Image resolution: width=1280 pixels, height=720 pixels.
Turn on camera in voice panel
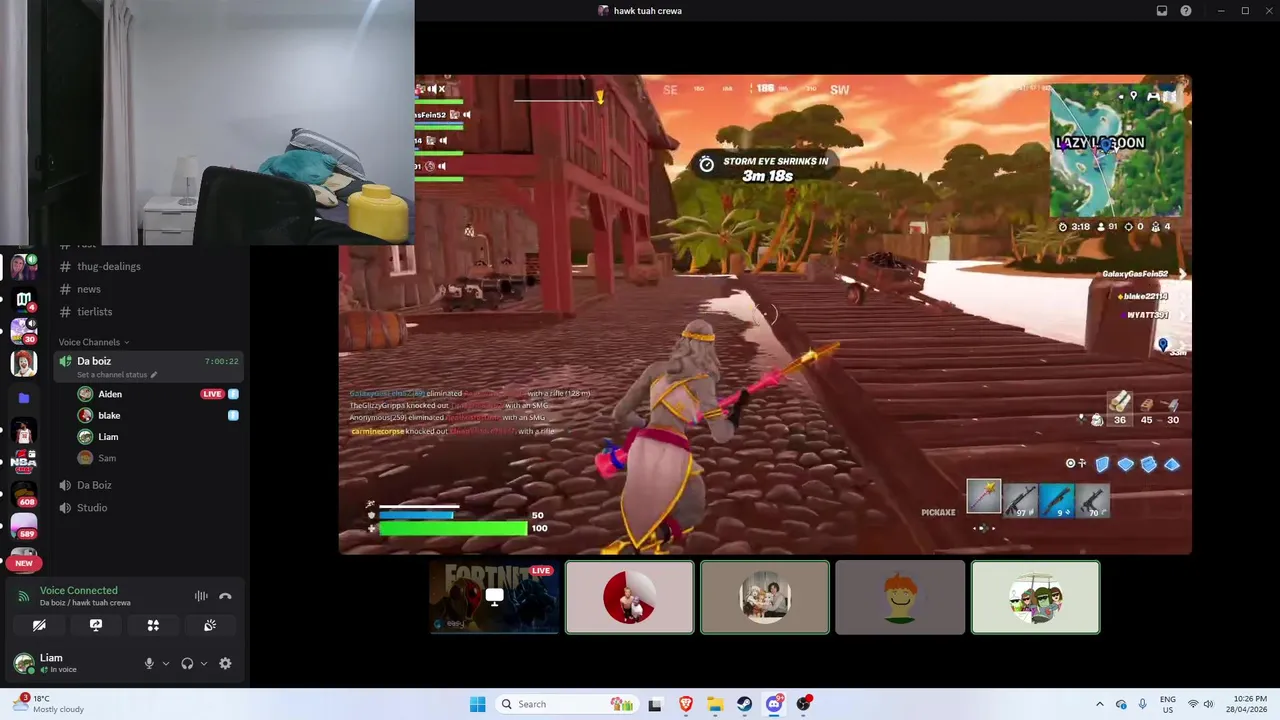(39, 625)
